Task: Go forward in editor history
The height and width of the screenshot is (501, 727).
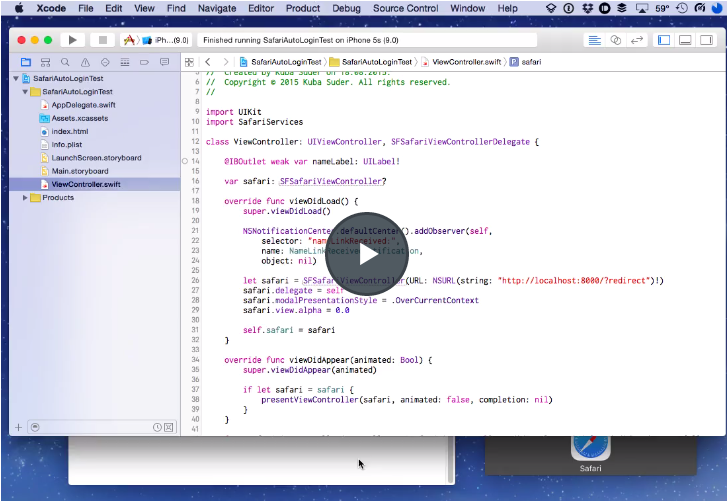Action: 226,62
